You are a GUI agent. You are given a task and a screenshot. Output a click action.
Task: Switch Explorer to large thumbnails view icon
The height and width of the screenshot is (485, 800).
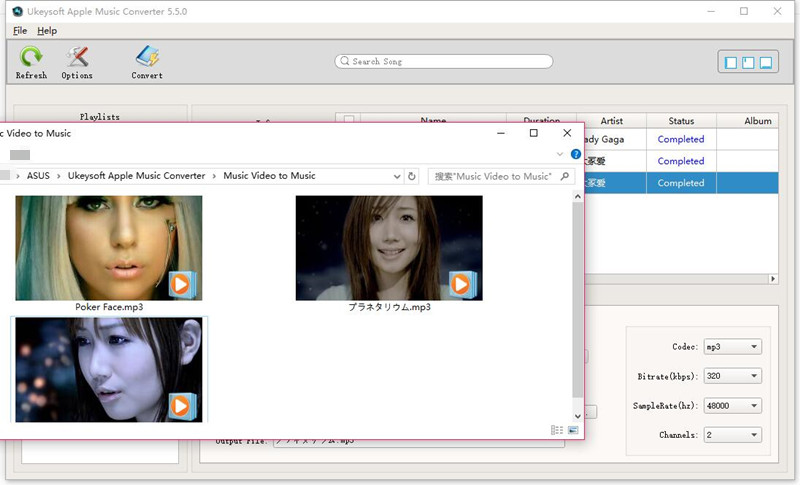pos(573,430)
